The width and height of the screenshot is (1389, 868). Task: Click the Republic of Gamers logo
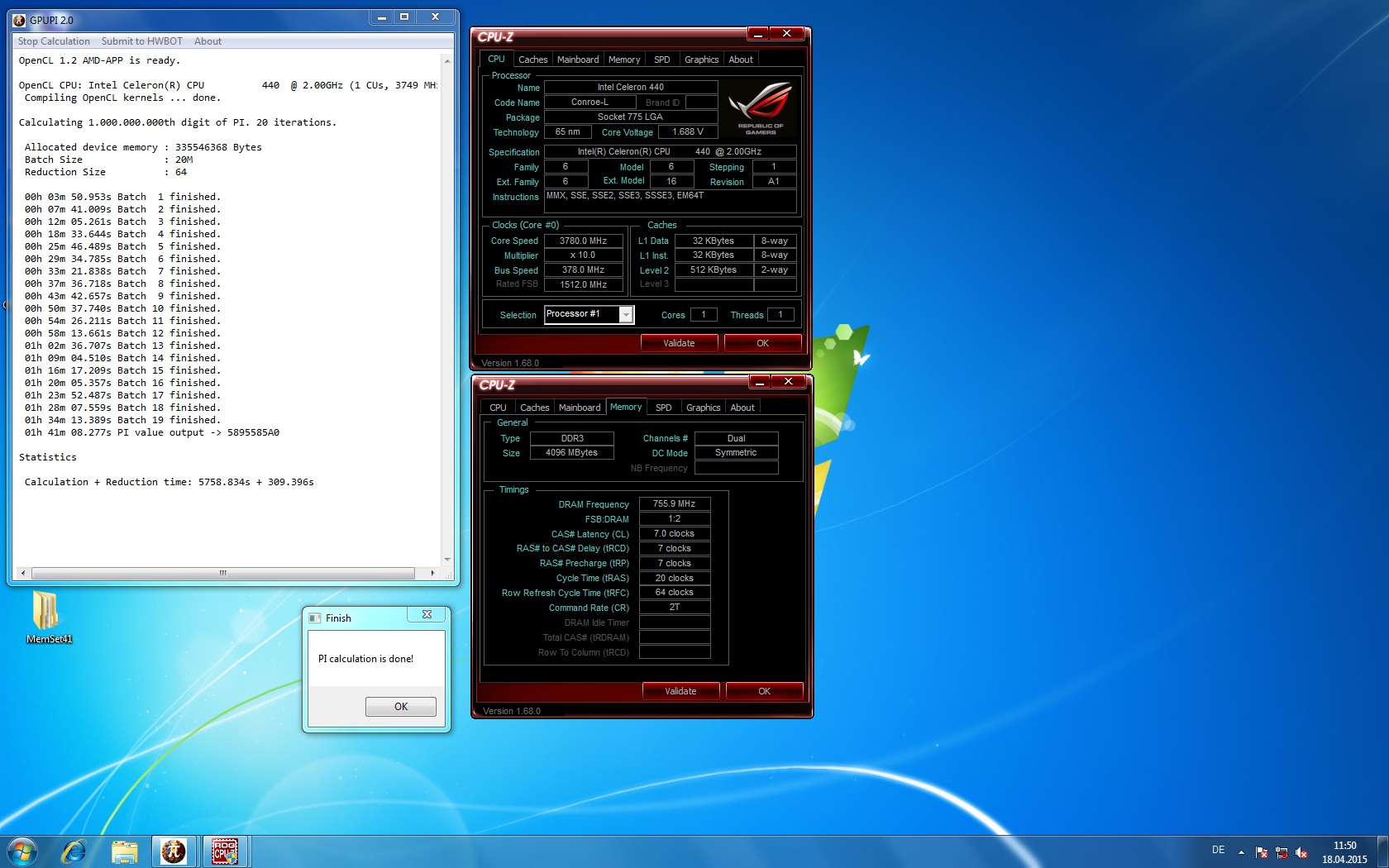(761, 108)
